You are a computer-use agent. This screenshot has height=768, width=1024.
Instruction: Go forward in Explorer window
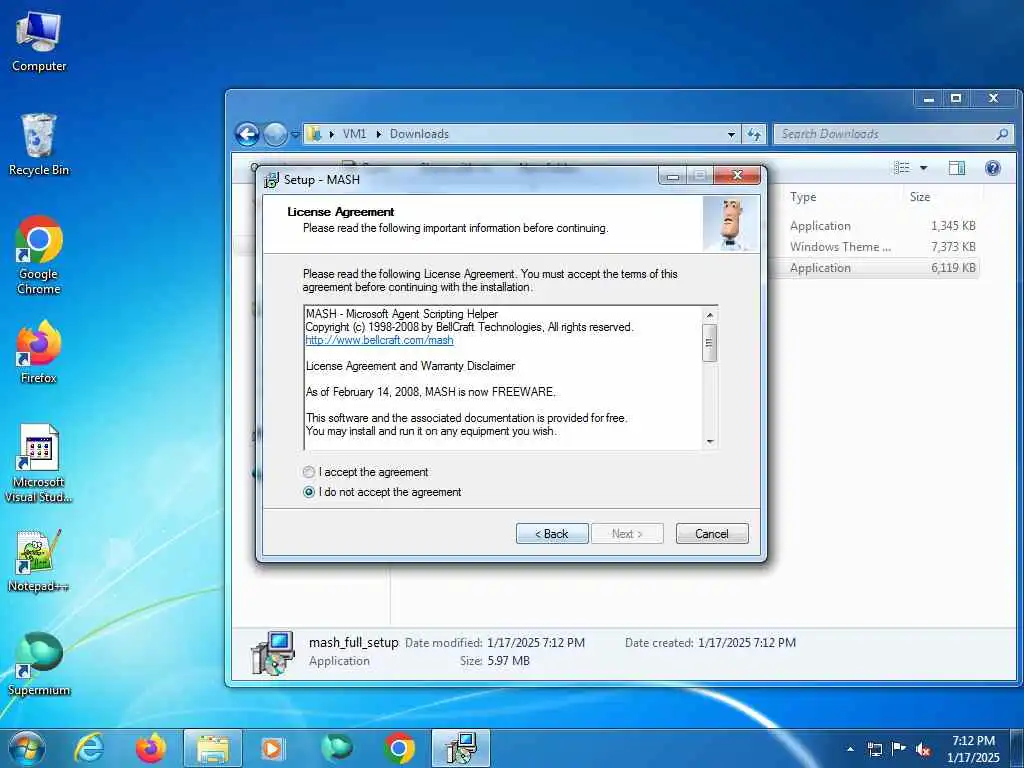[x=275, y=135]
